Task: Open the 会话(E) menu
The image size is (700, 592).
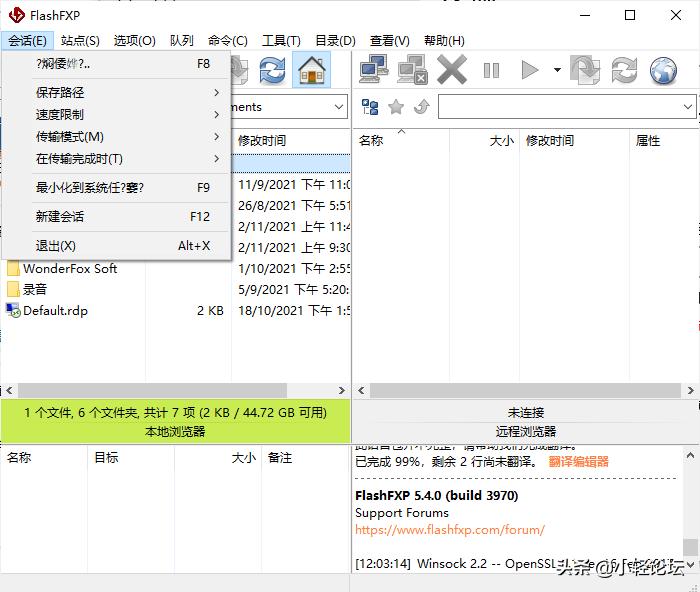Action: [27, 41]
